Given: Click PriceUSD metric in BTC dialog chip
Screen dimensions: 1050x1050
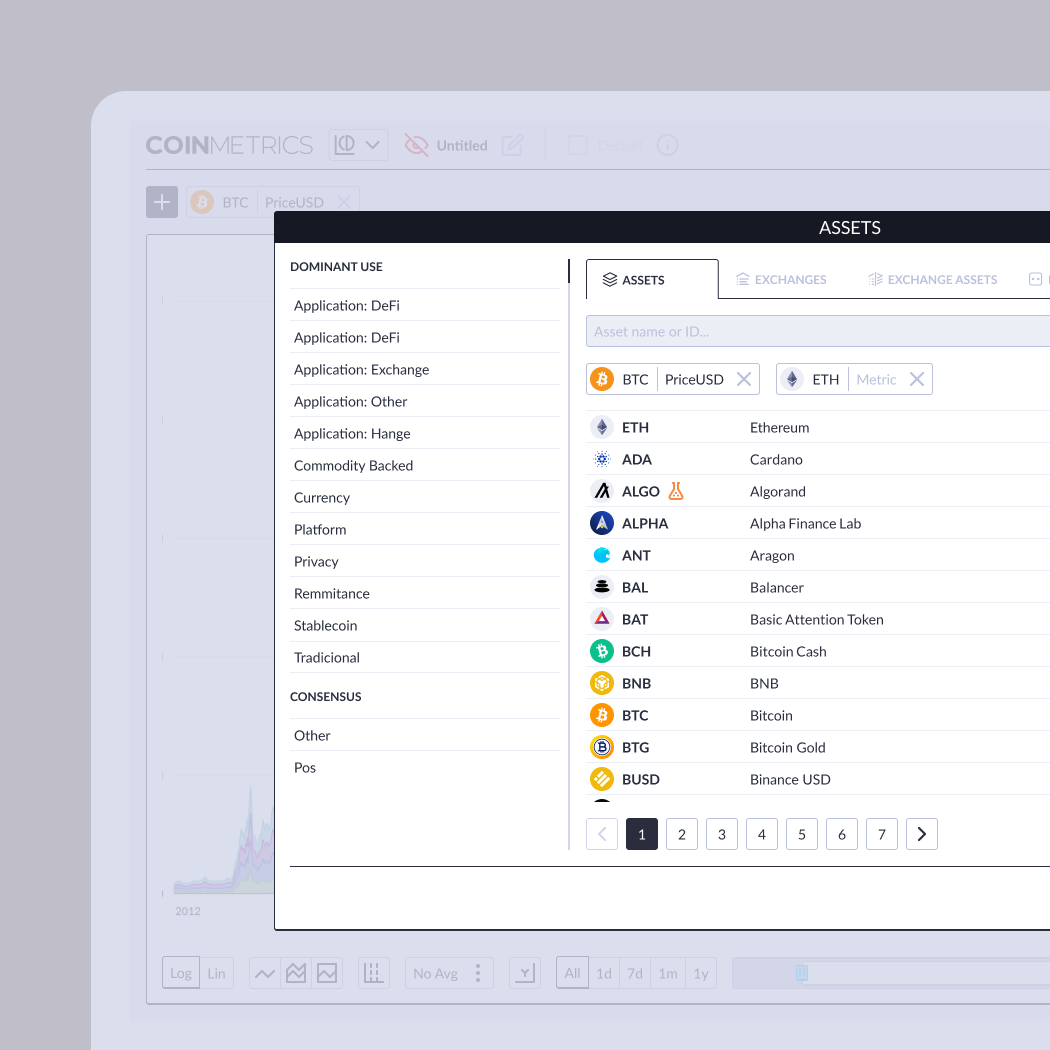Looking at the screenshot, I should (x=694, y=380).
